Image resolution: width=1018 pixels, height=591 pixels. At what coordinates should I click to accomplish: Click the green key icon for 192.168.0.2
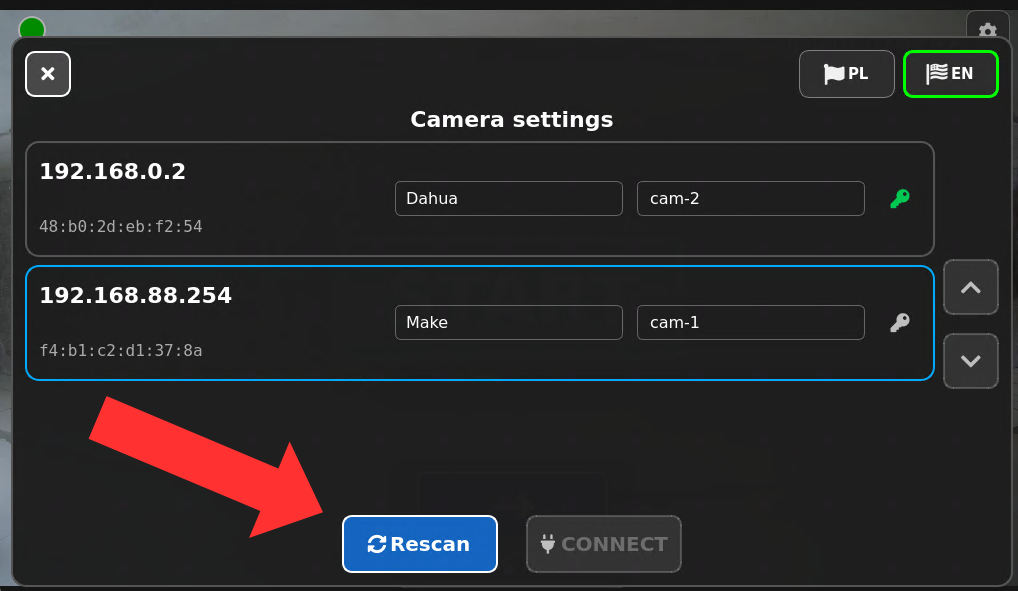click(900, 198)
